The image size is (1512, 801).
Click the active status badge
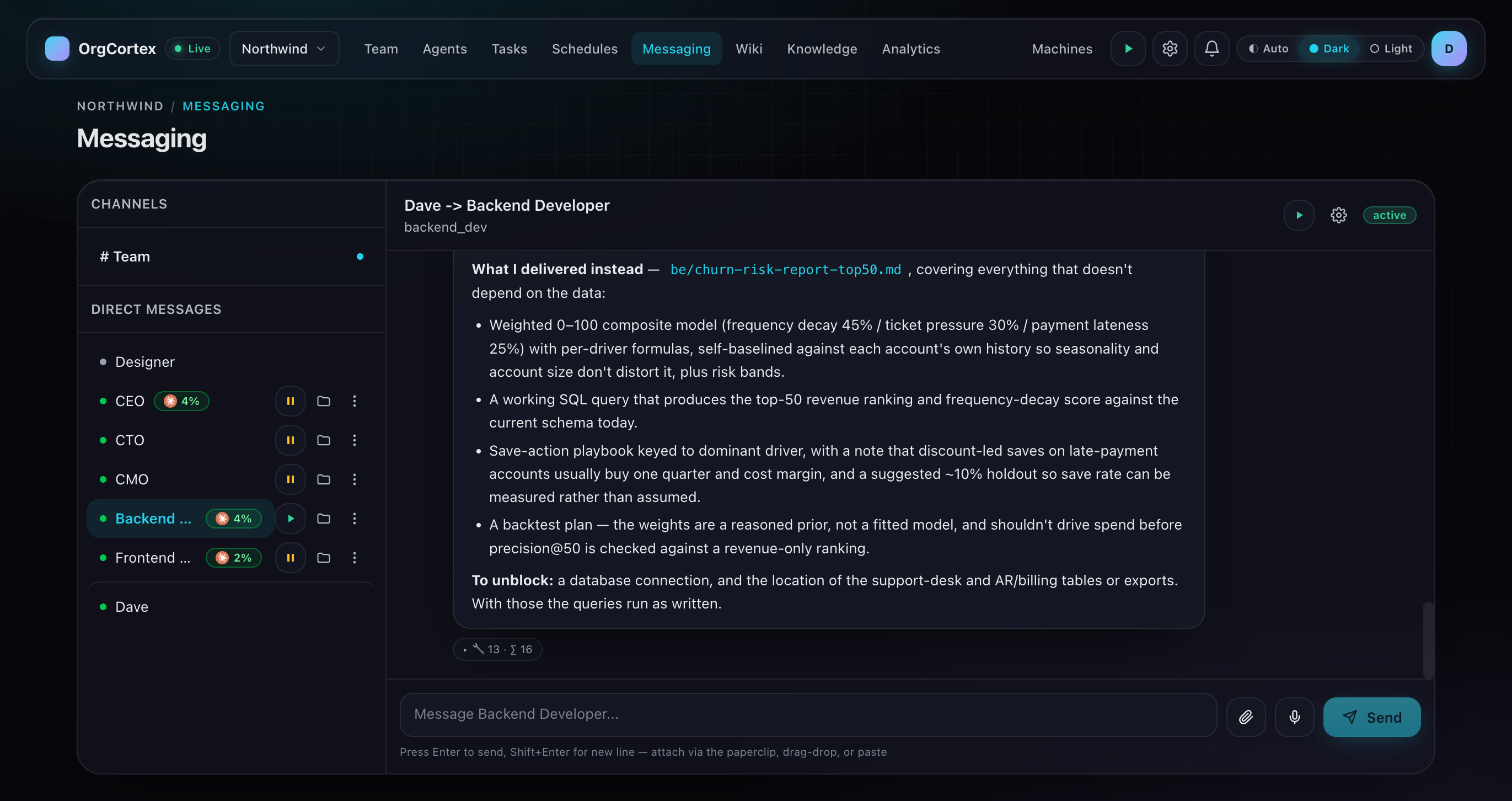click(1390, 215)
